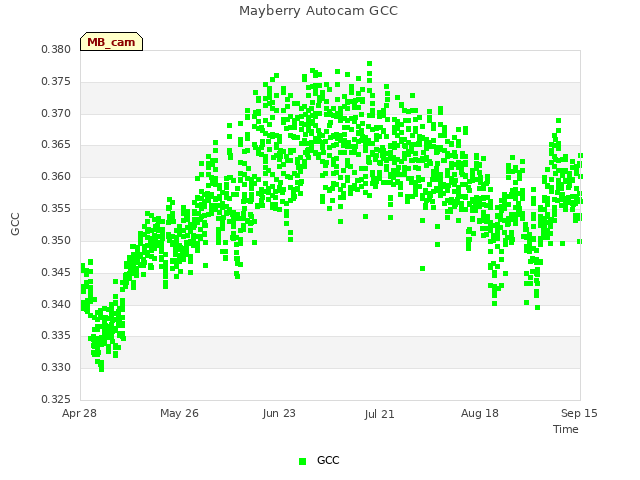
Task: Click the Aug 18 x-axis date label
Action: pyautogui.click(x=480, y=413)
